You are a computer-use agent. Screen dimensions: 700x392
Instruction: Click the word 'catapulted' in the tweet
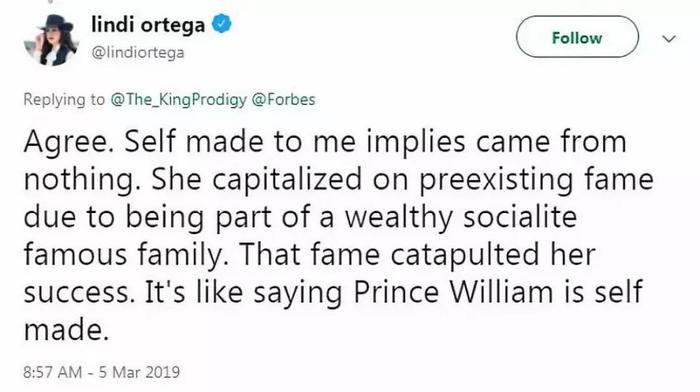465,255
